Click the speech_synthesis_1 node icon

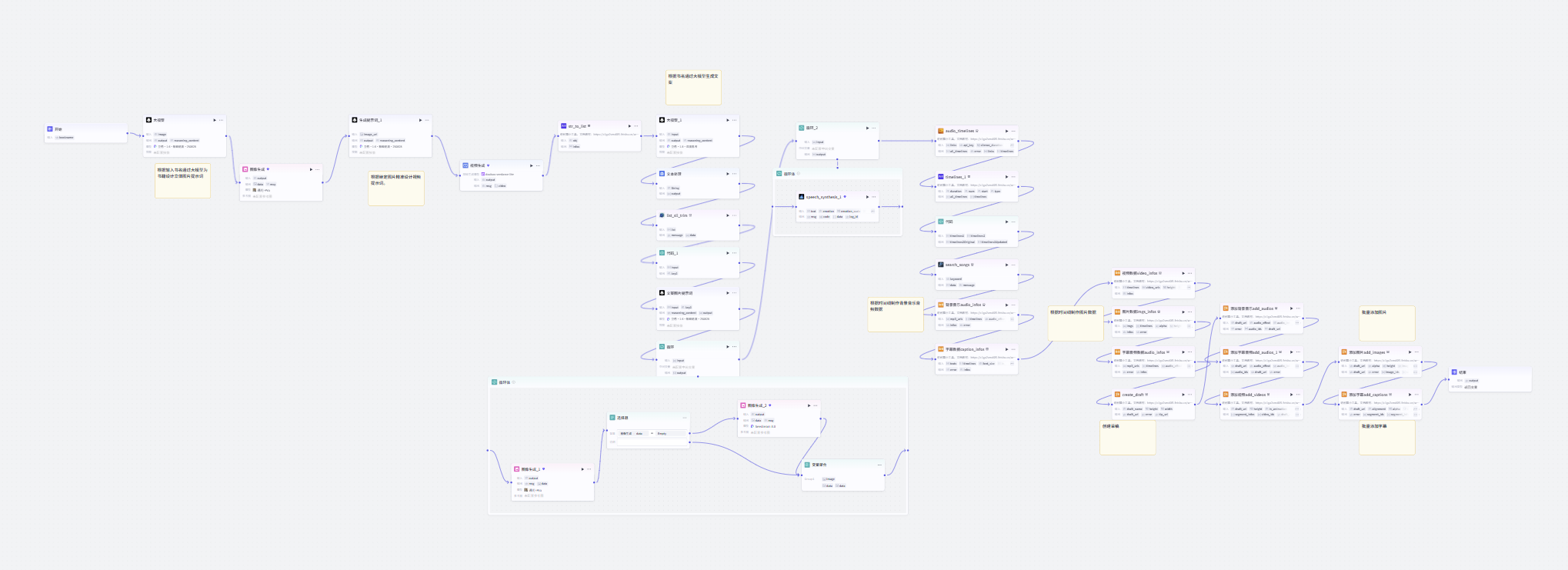point(801,197)
